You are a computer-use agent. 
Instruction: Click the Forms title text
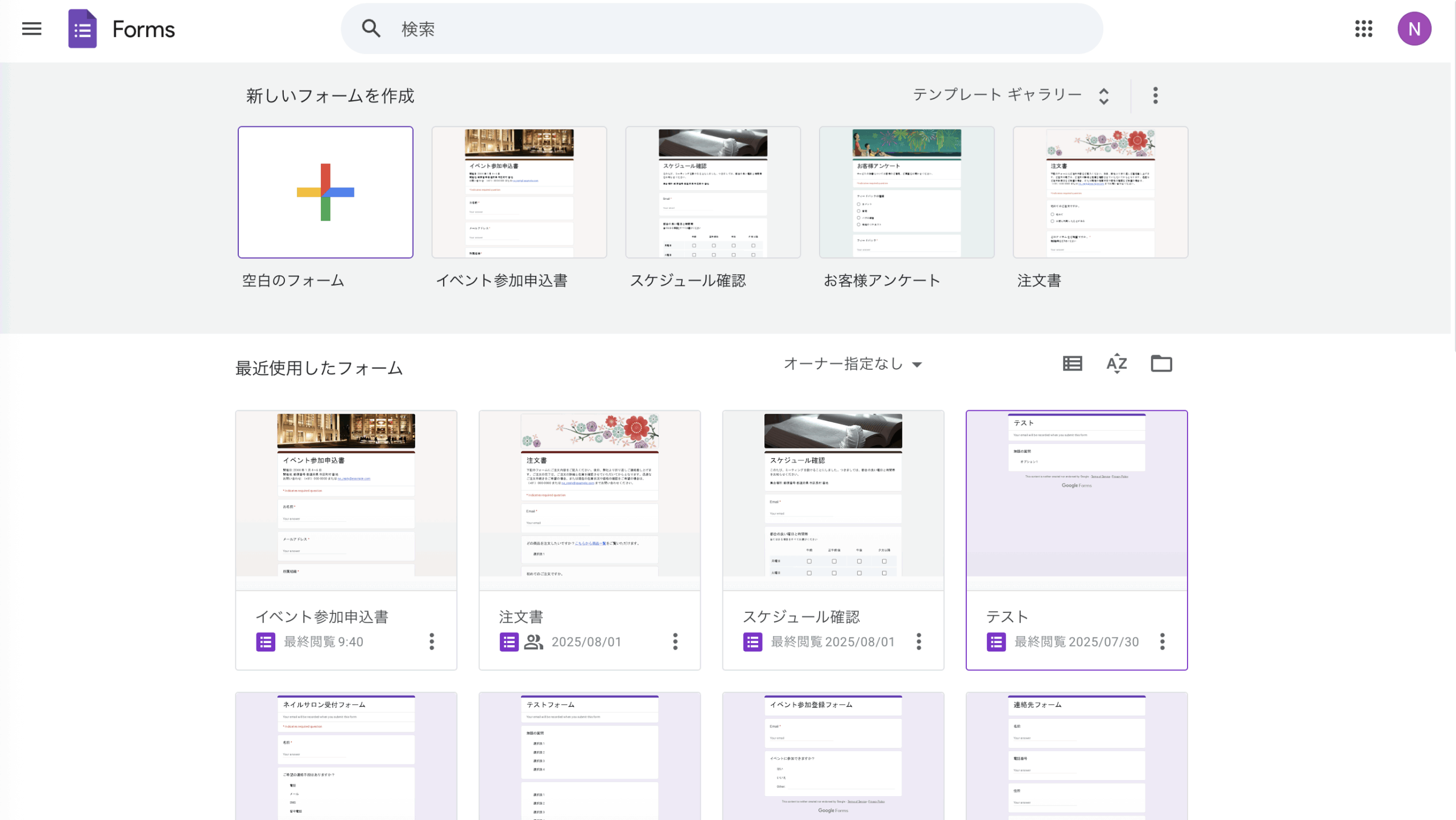(143, 29)
